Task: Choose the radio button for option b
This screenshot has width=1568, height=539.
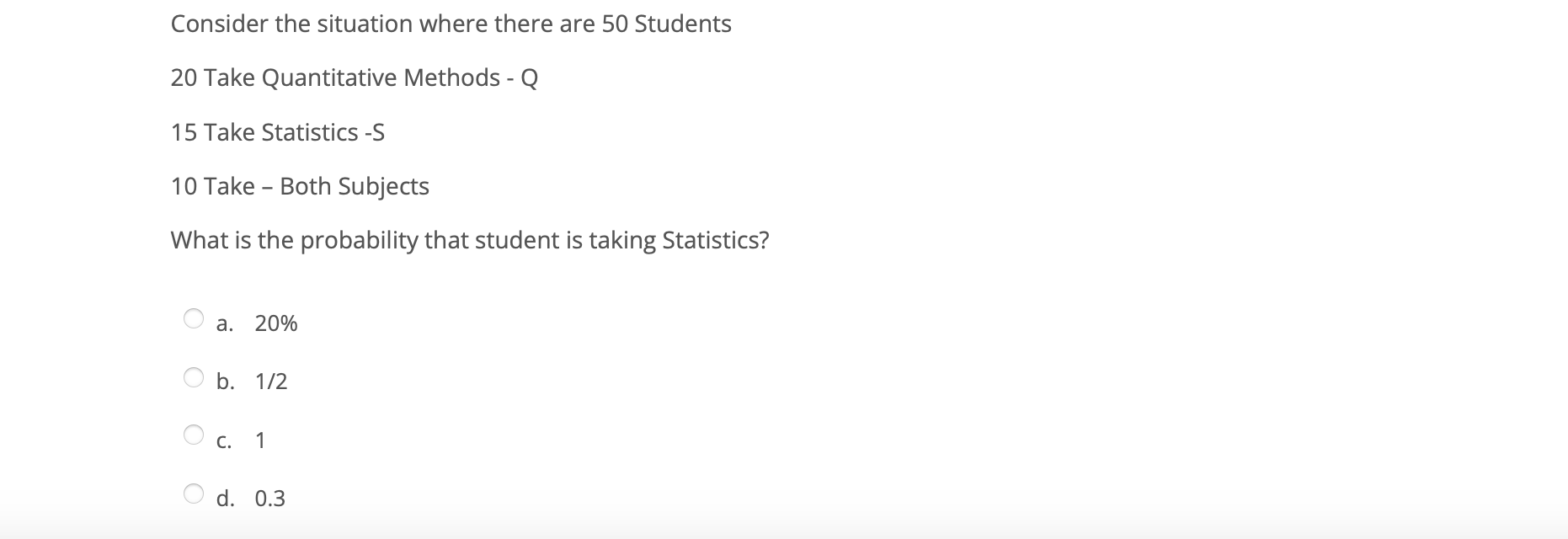Action: 194,376
